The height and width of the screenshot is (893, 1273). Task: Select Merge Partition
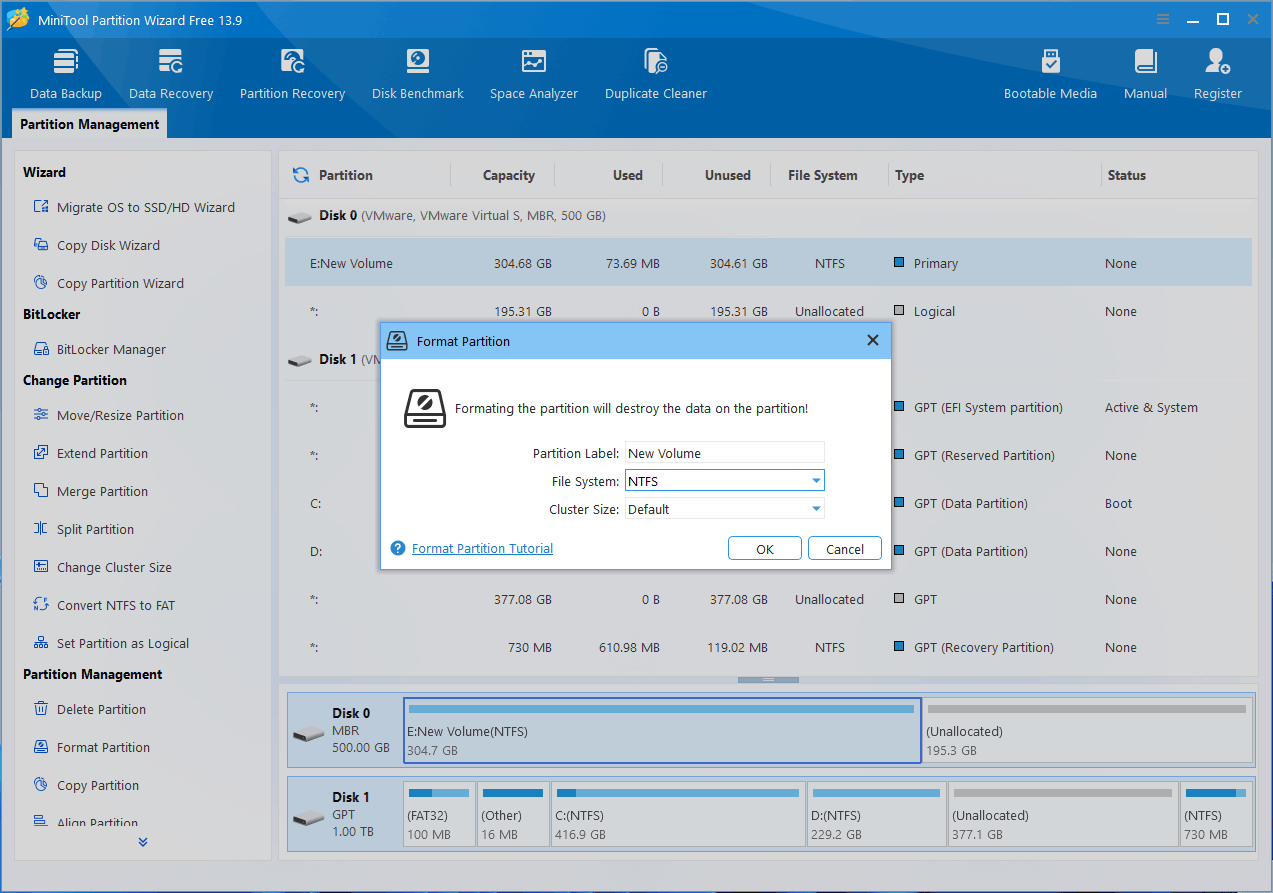click(90, 491)
